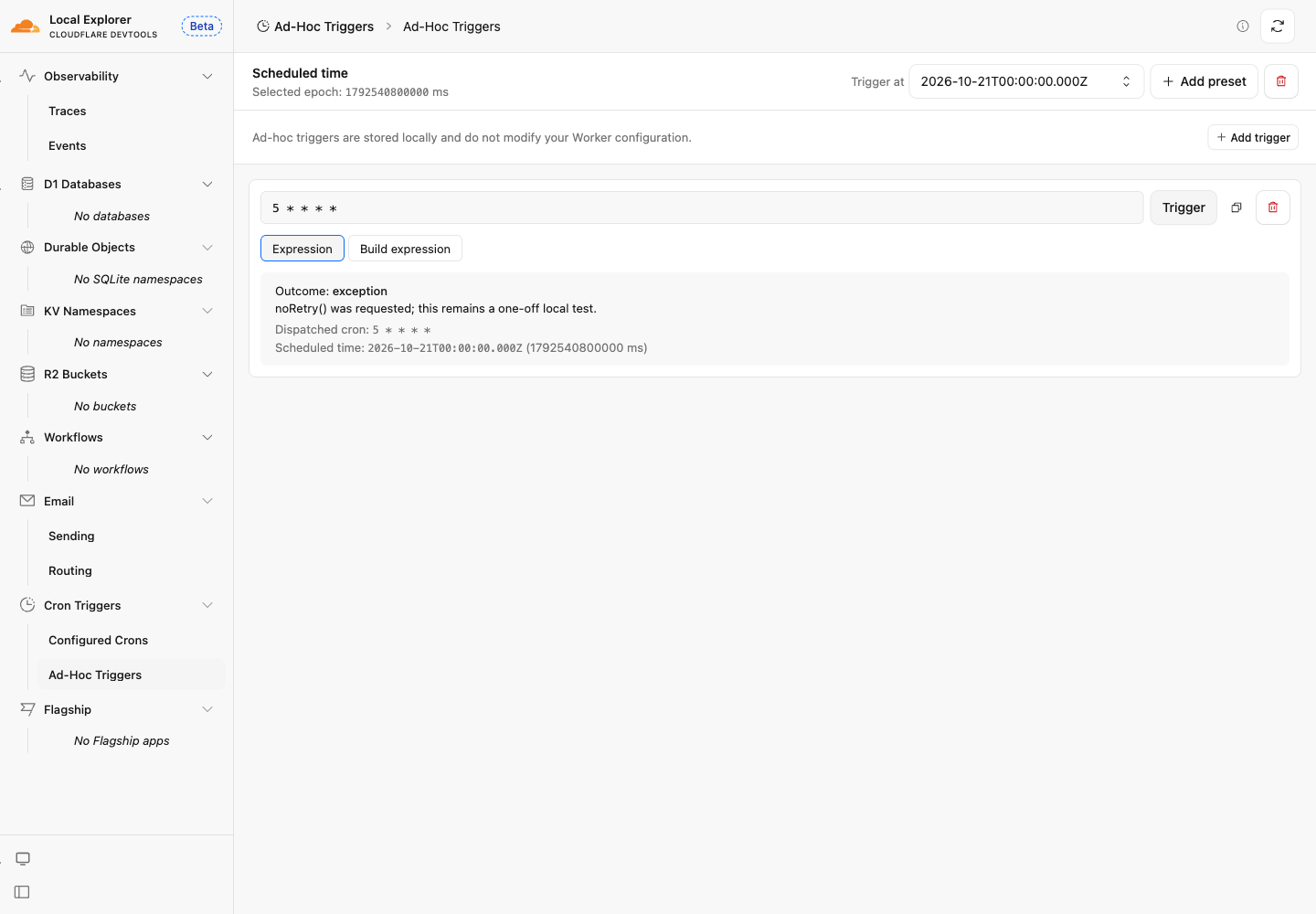The height and width of the screenshot is (914, 1316).
Task: Click the Add preset button
Action: [1205, 81]
